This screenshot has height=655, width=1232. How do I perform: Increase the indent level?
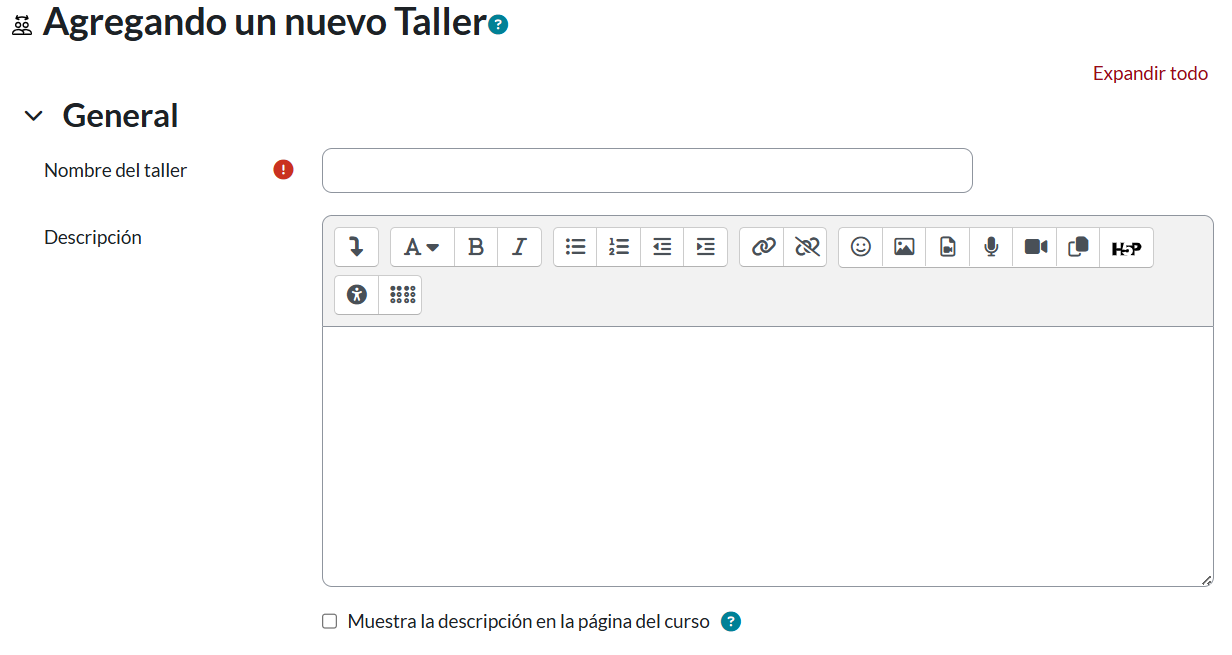click(705, 247)
